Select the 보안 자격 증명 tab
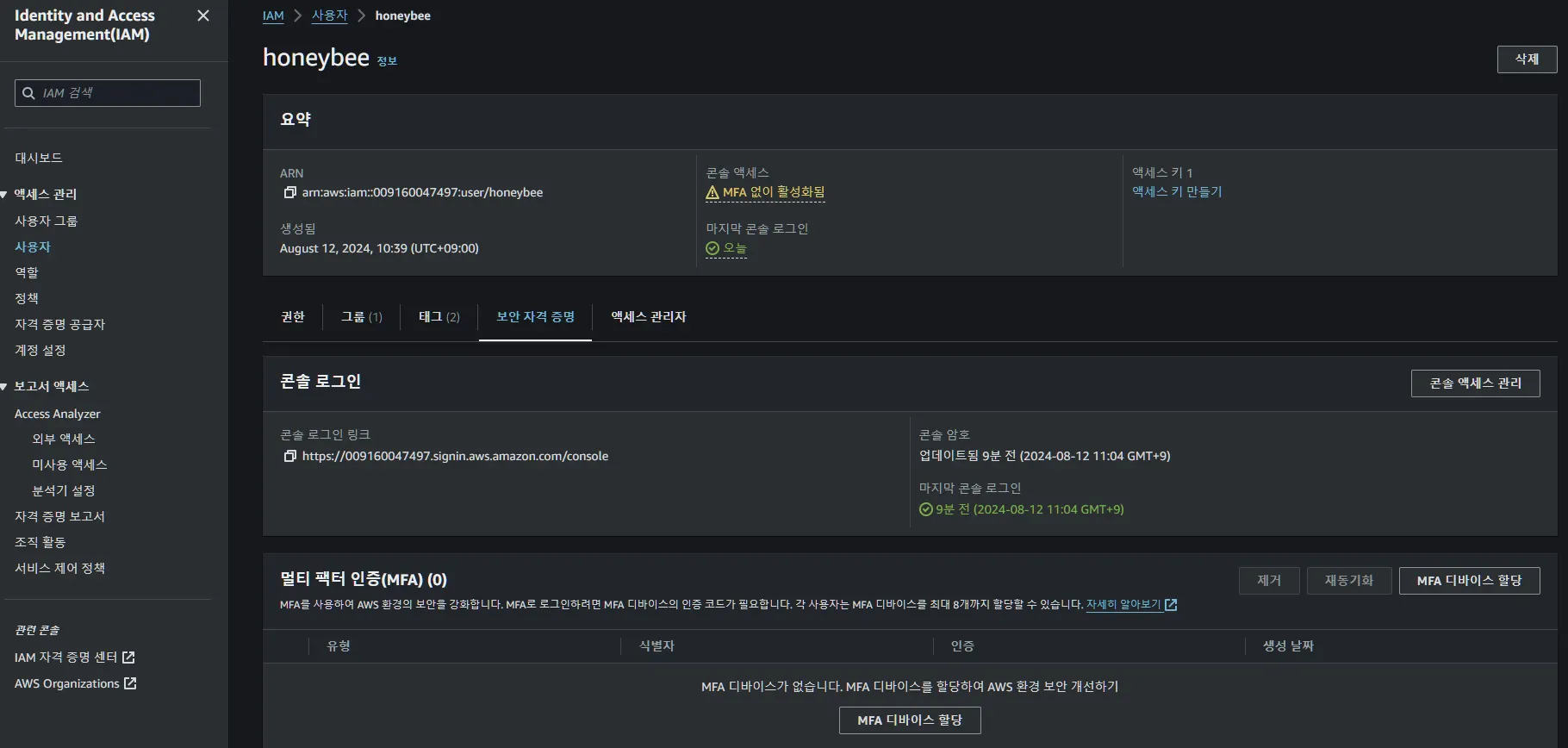1568x748 pixels. click(536, 317)
